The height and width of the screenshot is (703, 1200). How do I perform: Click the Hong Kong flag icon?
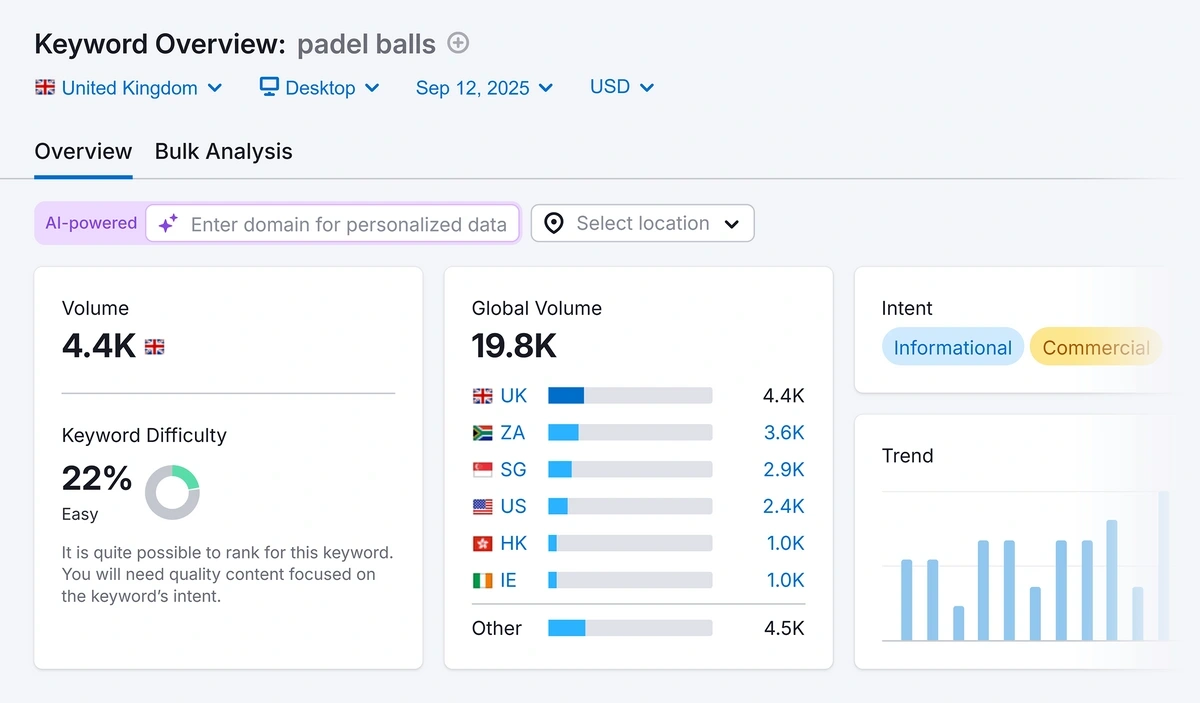pos(483,544)
